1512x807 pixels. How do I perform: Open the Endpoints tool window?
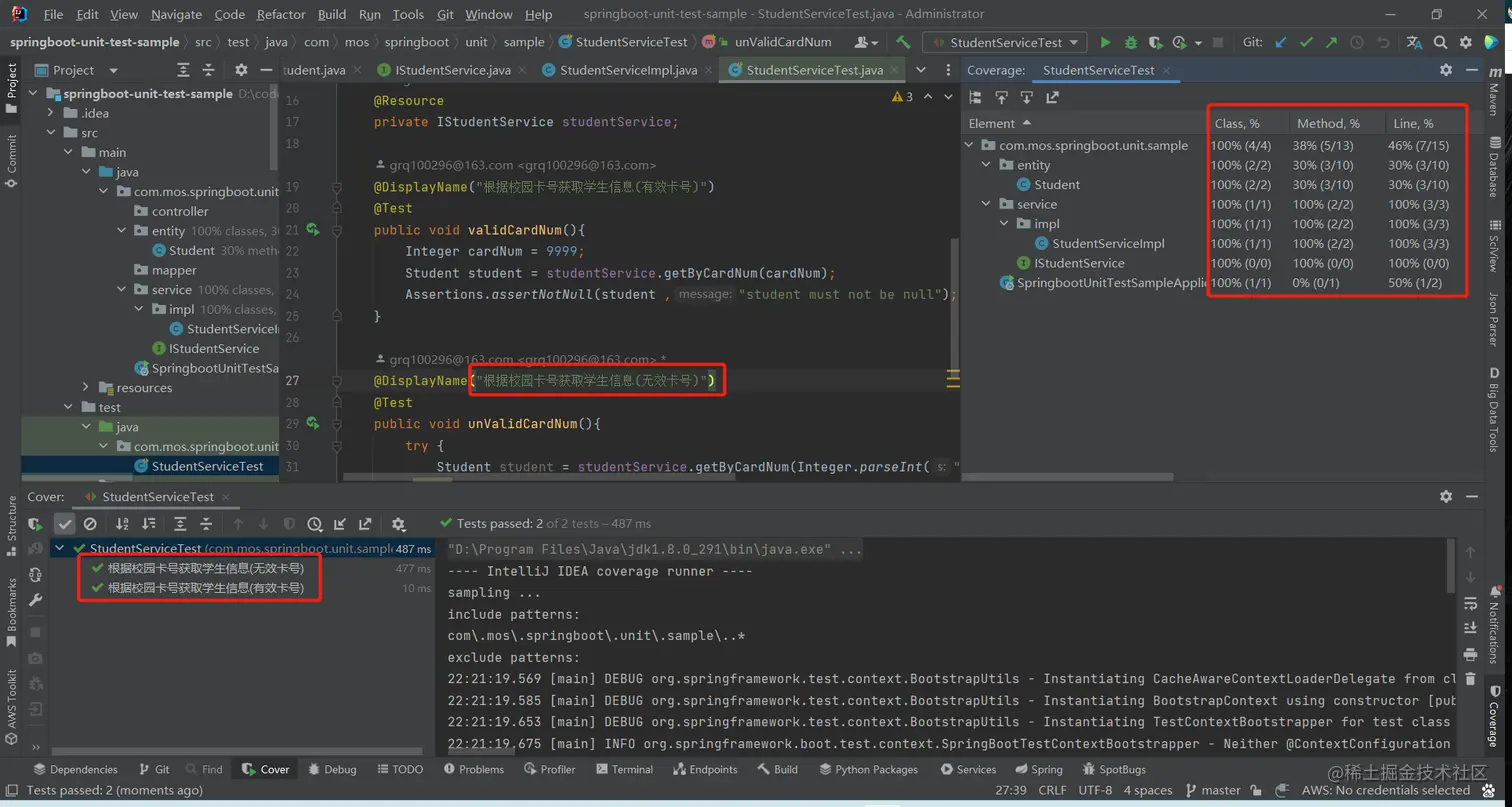705,769
